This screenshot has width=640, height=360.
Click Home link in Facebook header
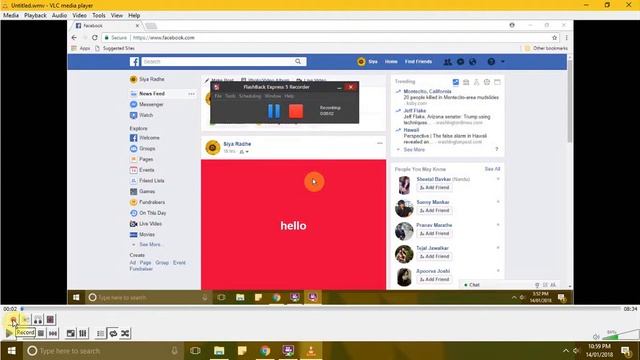(x=391, y=62)
